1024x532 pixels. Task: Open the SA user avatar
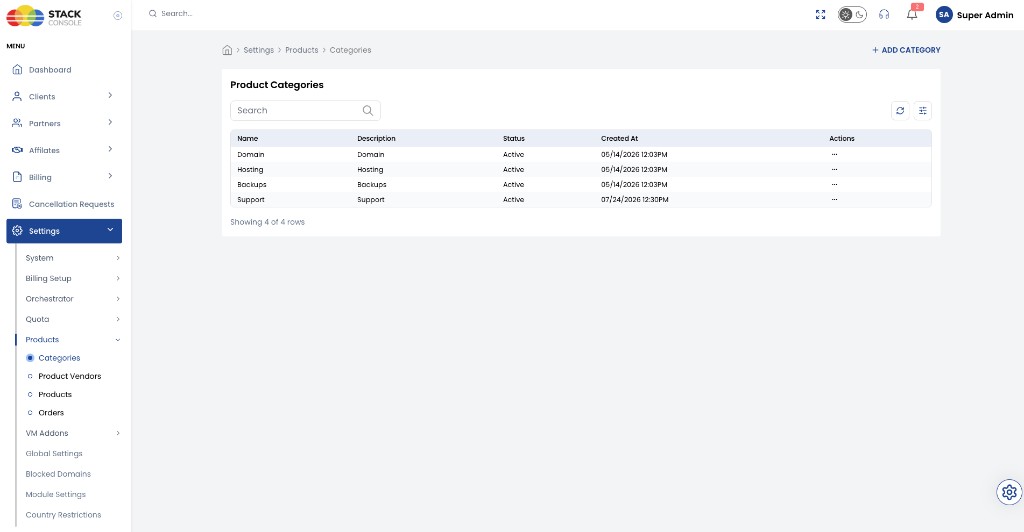(x=944, y=14)
